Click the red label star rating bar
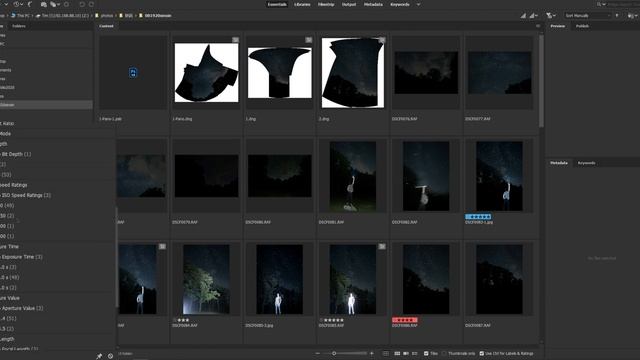This screenshot has height=360, width=640. point(404,320)
